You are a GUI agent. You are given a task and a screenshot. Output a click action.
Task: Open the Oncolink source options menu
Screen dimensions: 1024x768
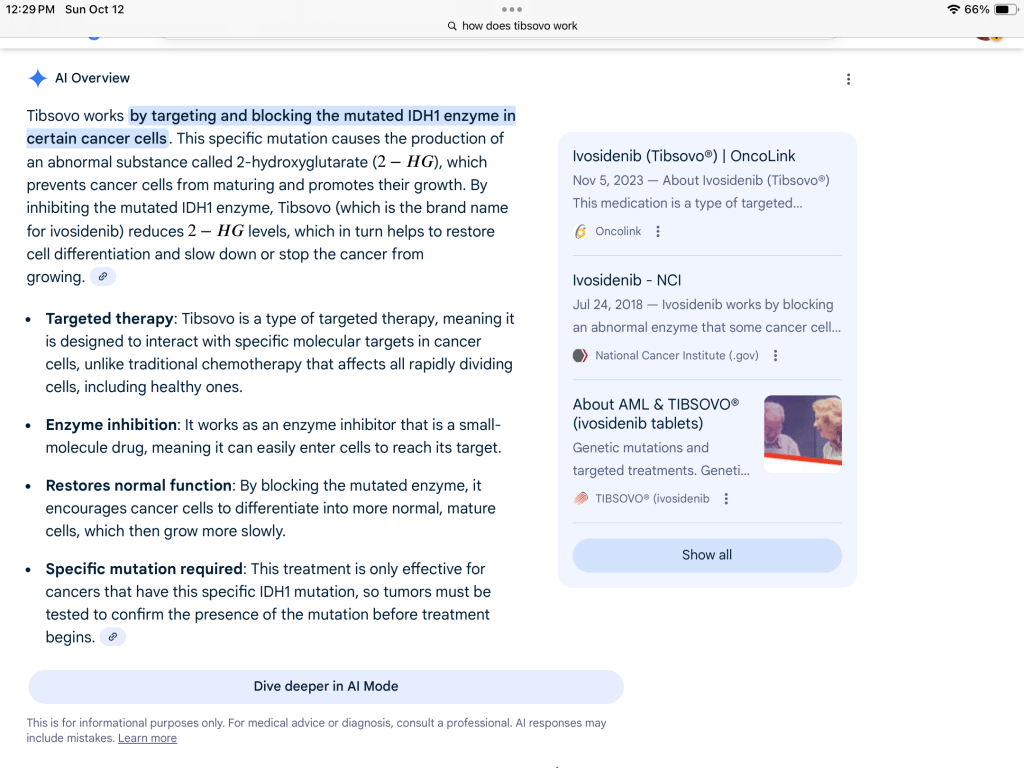(x=658, y=231)
